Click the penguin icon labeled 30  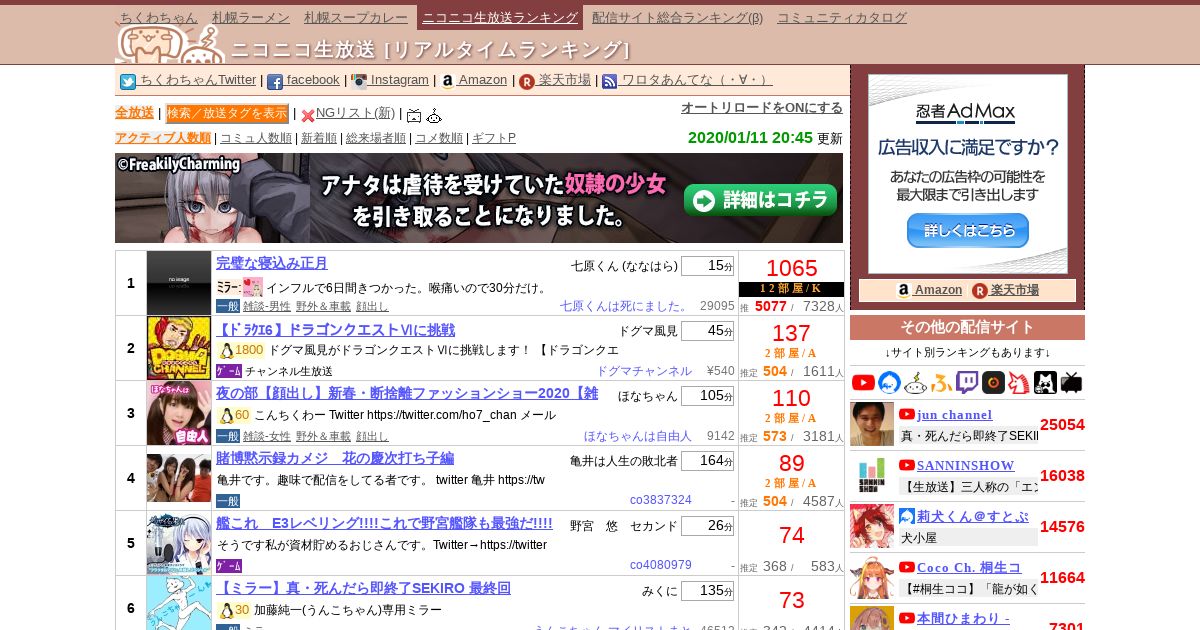tap(226, 610)
